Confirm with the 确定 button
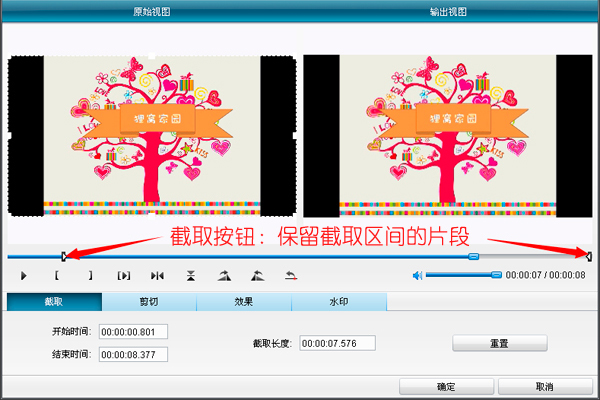 (x=446, y=387)
